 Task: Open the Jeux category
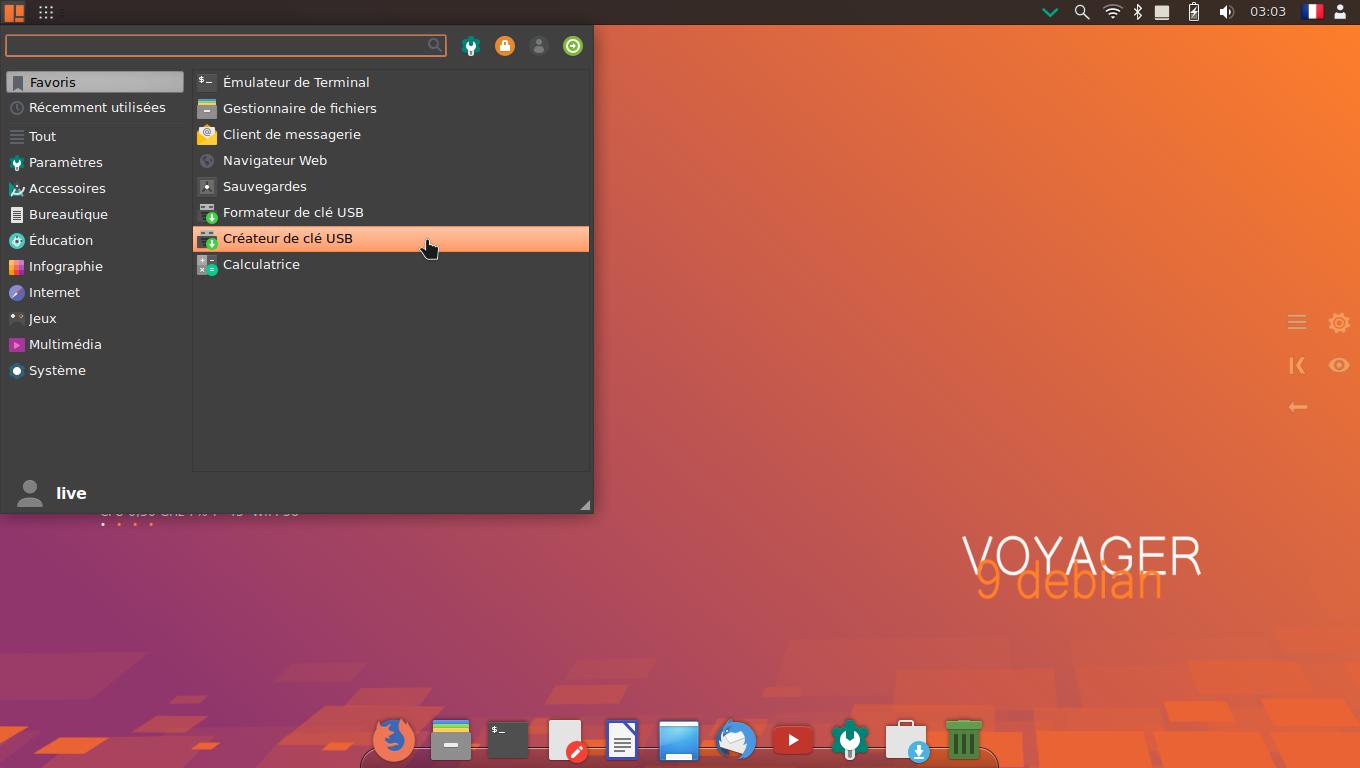pos(95,318)
